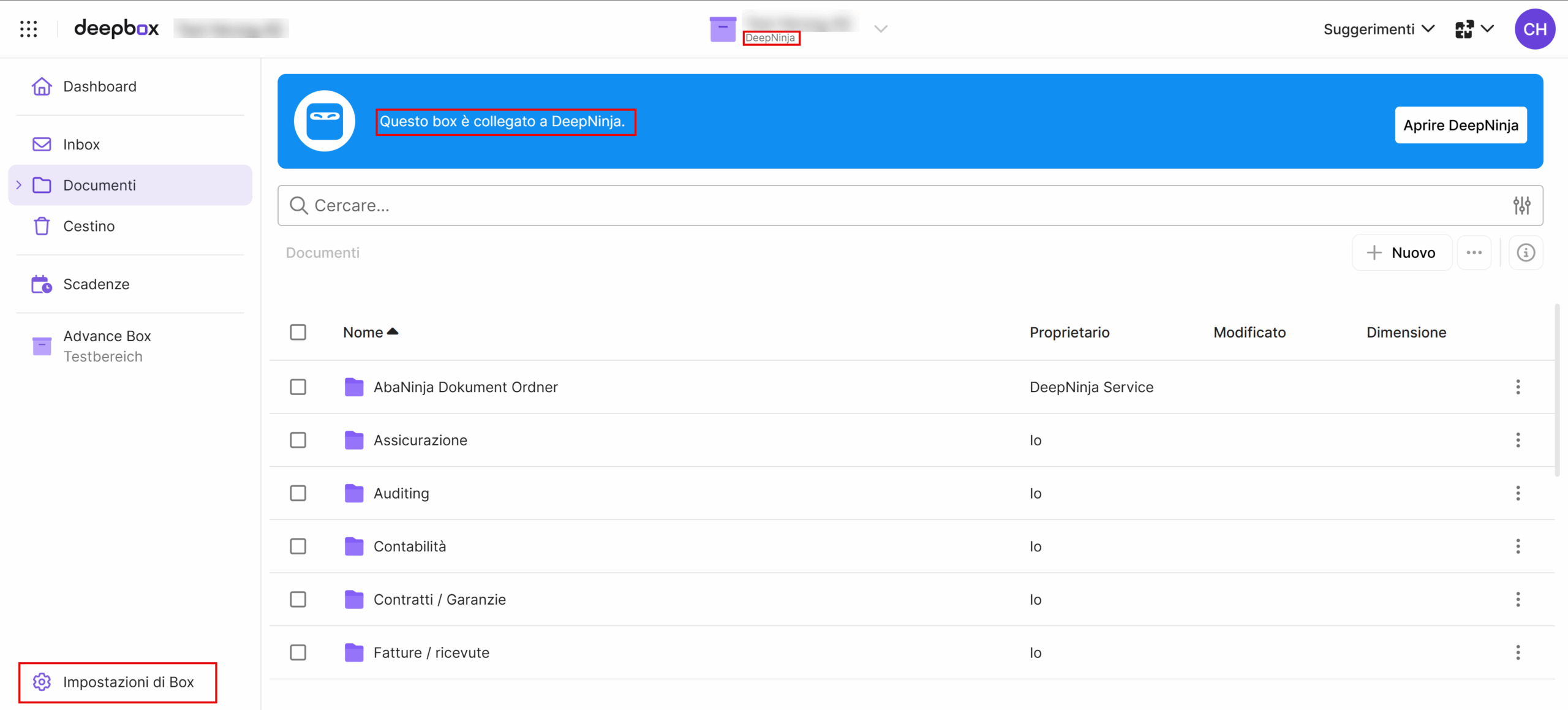Focus the Cercare search field
Image resolution: width=1568 pixels, height=710 pixels.
click(x=910, y=205)
